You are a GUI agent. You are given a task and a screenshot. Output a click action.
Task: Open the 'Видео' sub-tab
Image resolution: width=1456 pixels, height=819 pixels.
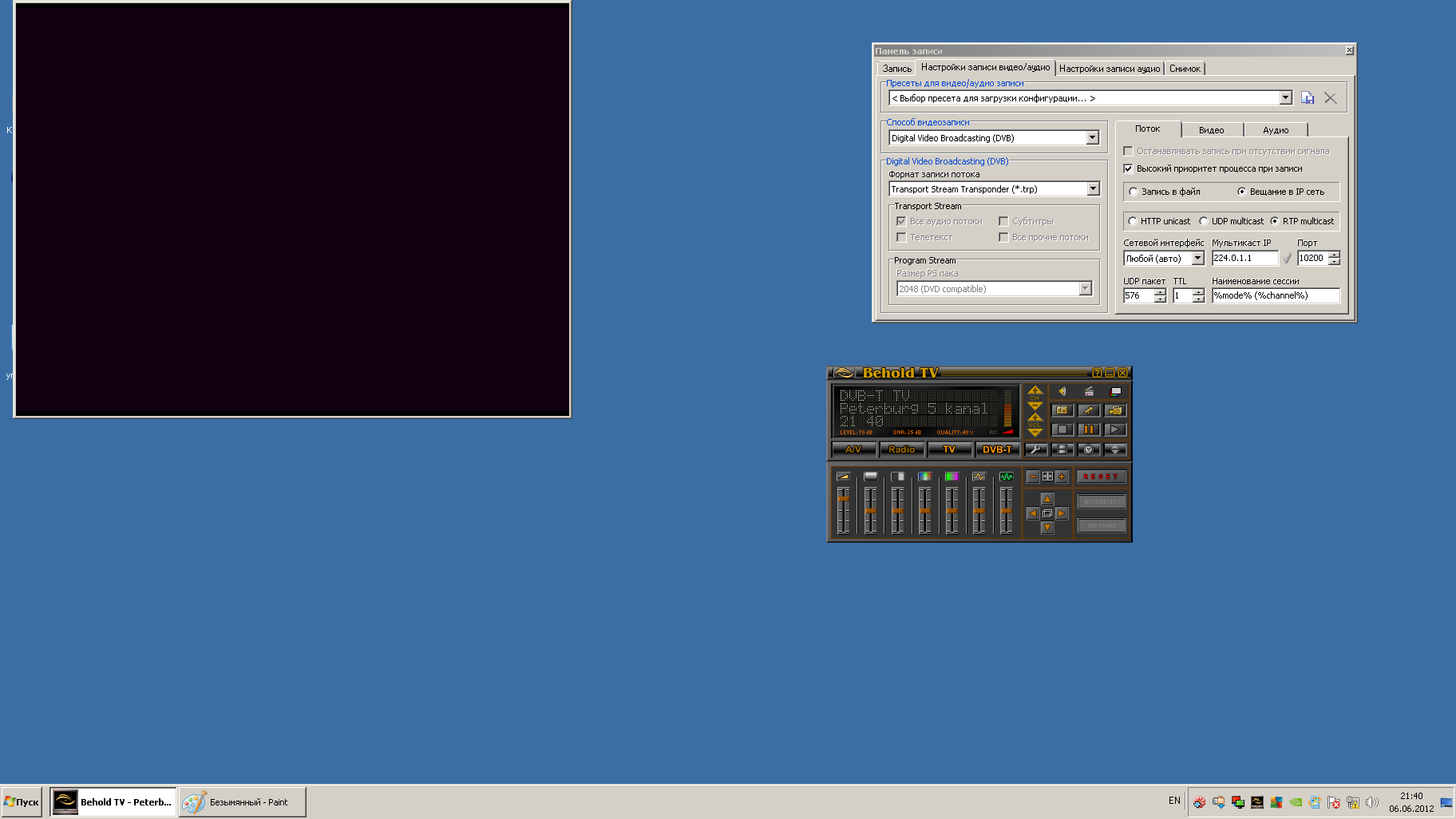pos(1211,130)
